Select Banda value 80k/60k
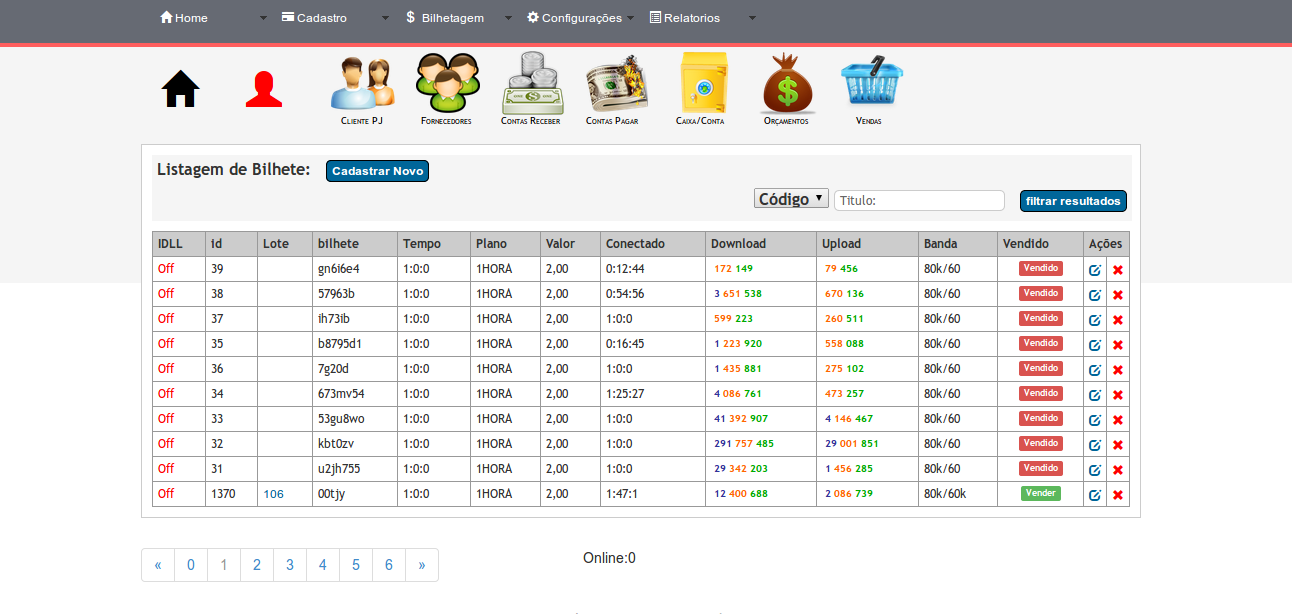 [x=946, y=494]
